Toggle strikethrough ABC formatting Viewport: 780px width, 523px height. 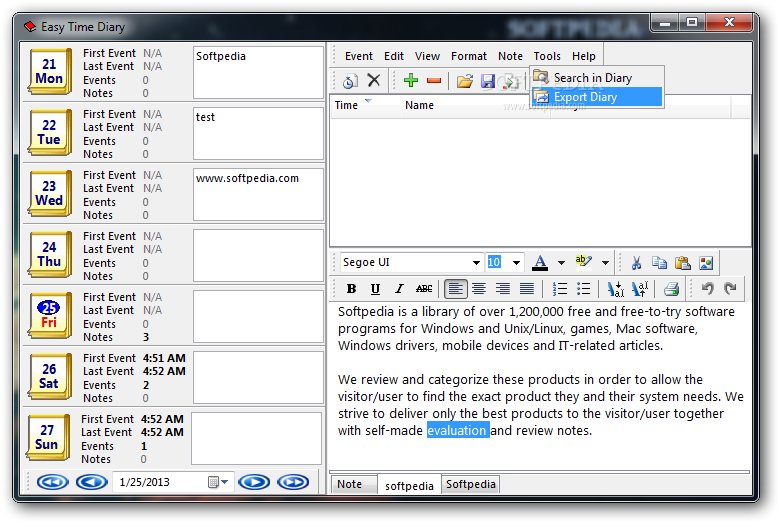(423, 289)
